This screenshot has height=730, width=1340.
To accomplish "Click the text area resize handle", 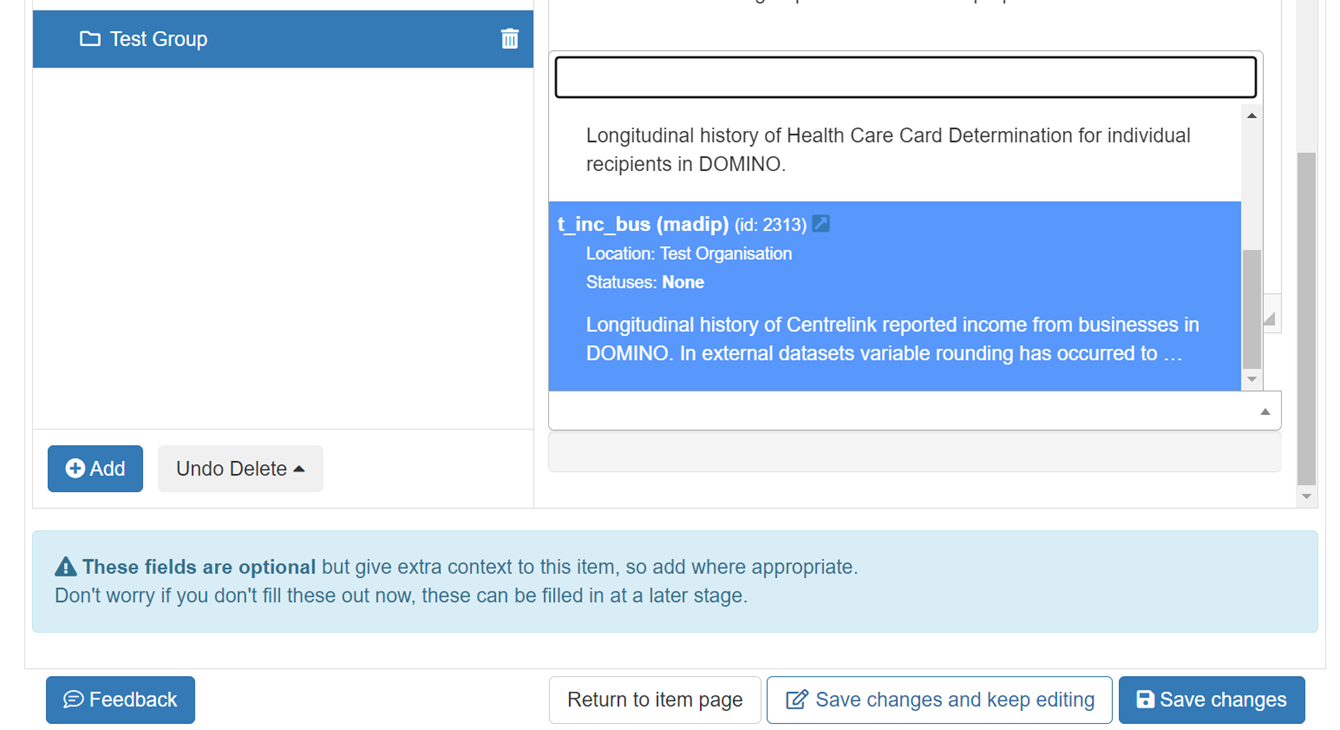I will point(1270,319).
